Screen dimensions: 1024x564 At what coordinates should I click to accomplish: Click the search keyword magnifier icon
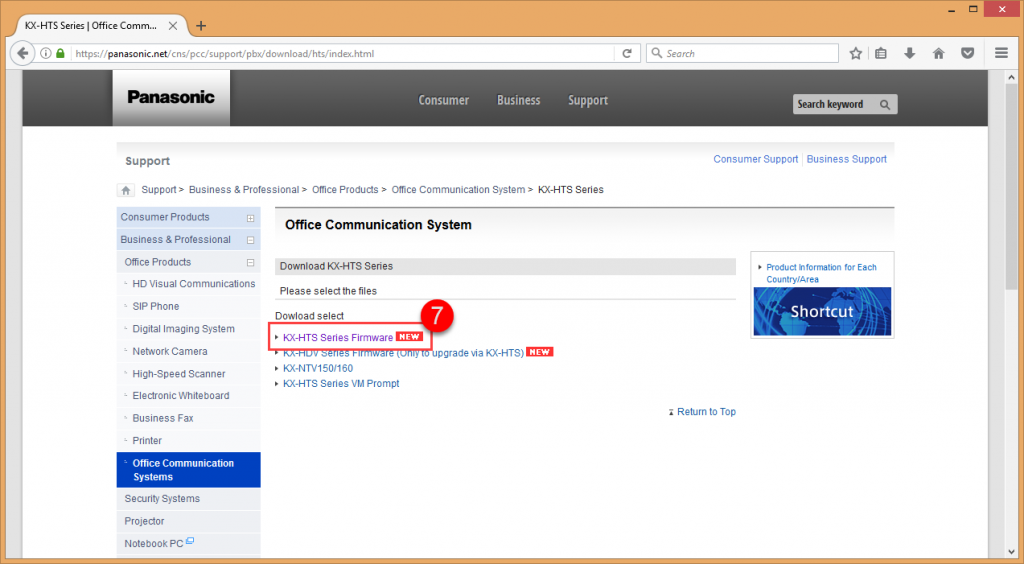pyautogui.click(x=885, y=104)
